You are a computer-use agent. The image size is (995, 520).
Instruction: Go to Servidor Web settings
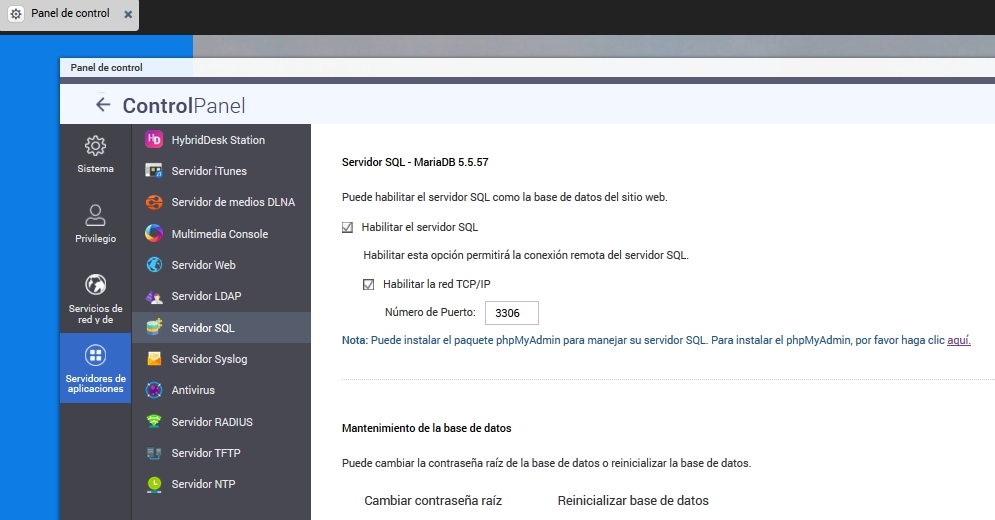point(204,265)
